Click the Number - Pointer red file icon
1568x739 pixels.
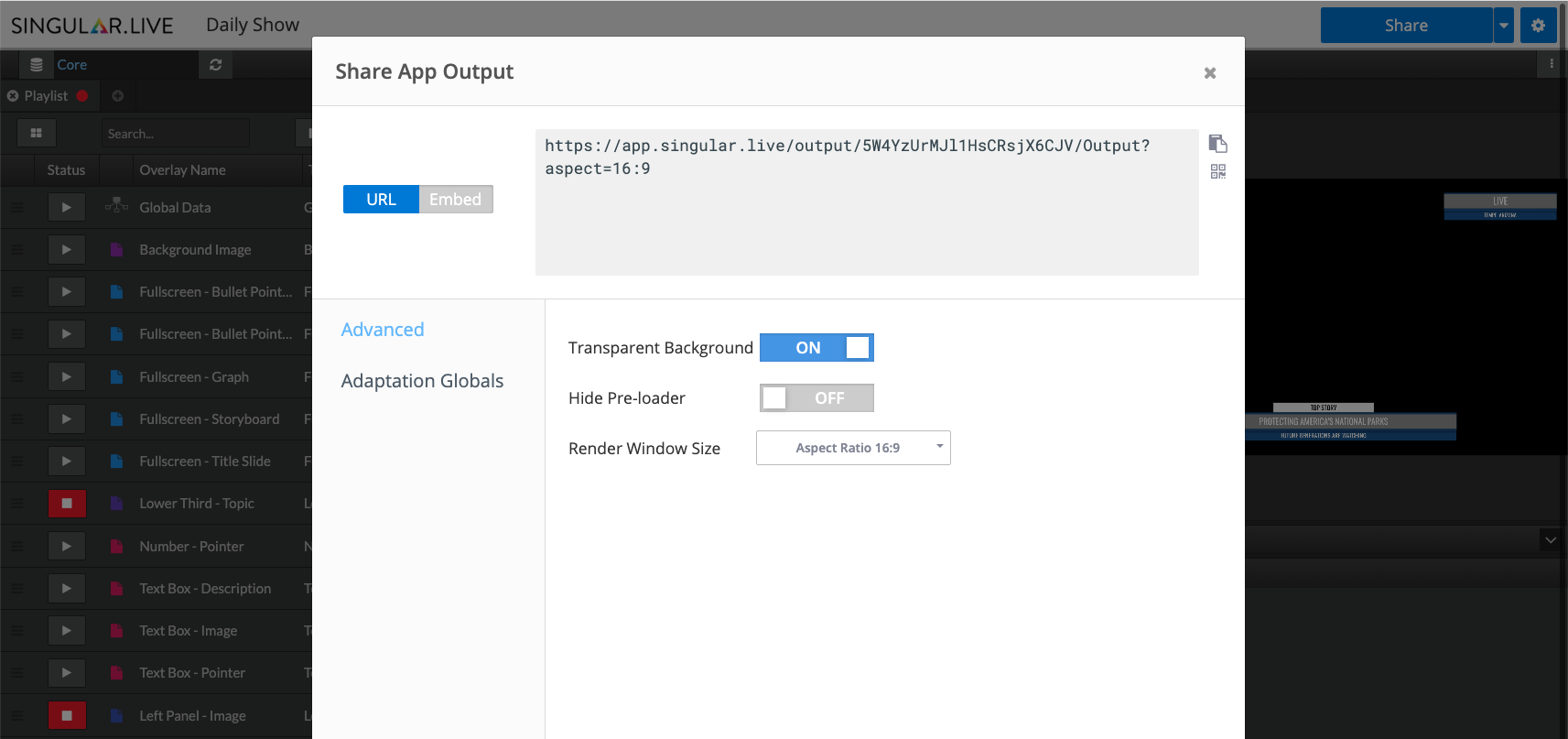(x=116, y=547)
